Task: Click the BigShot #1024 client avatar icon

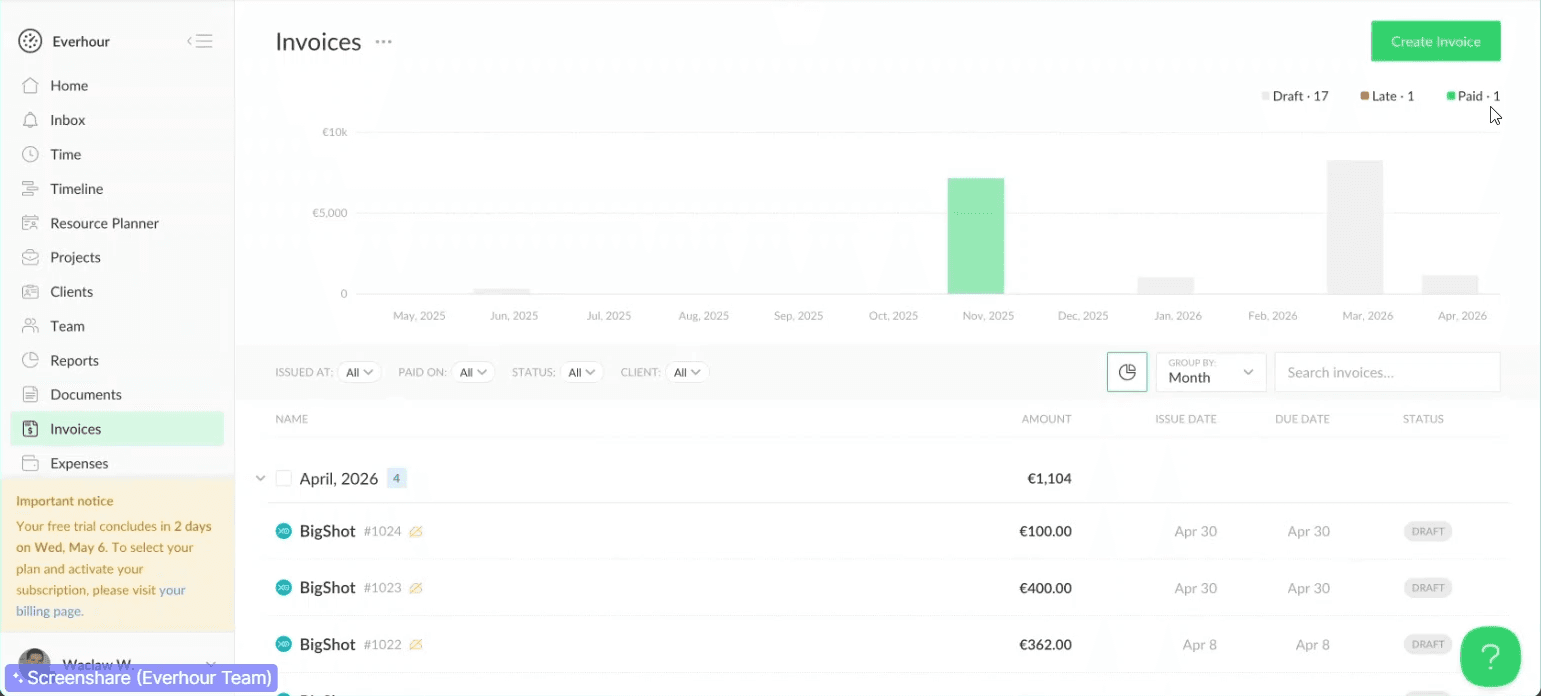Action: pyautogui.click(x=283, y=531)
